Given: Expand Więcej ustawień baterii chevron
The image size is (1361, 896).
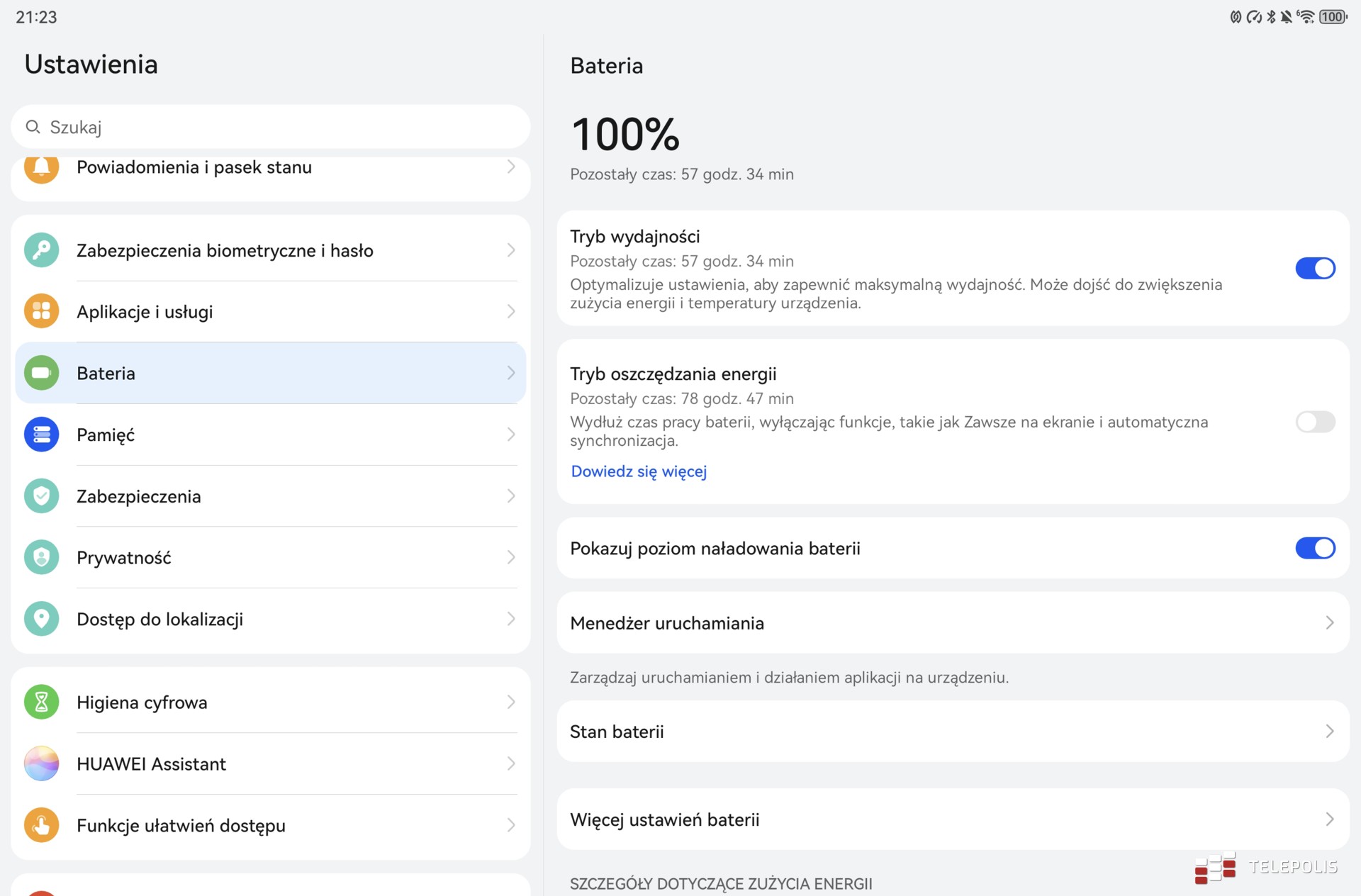Looking at the screenshot, I should point(1329,819).
